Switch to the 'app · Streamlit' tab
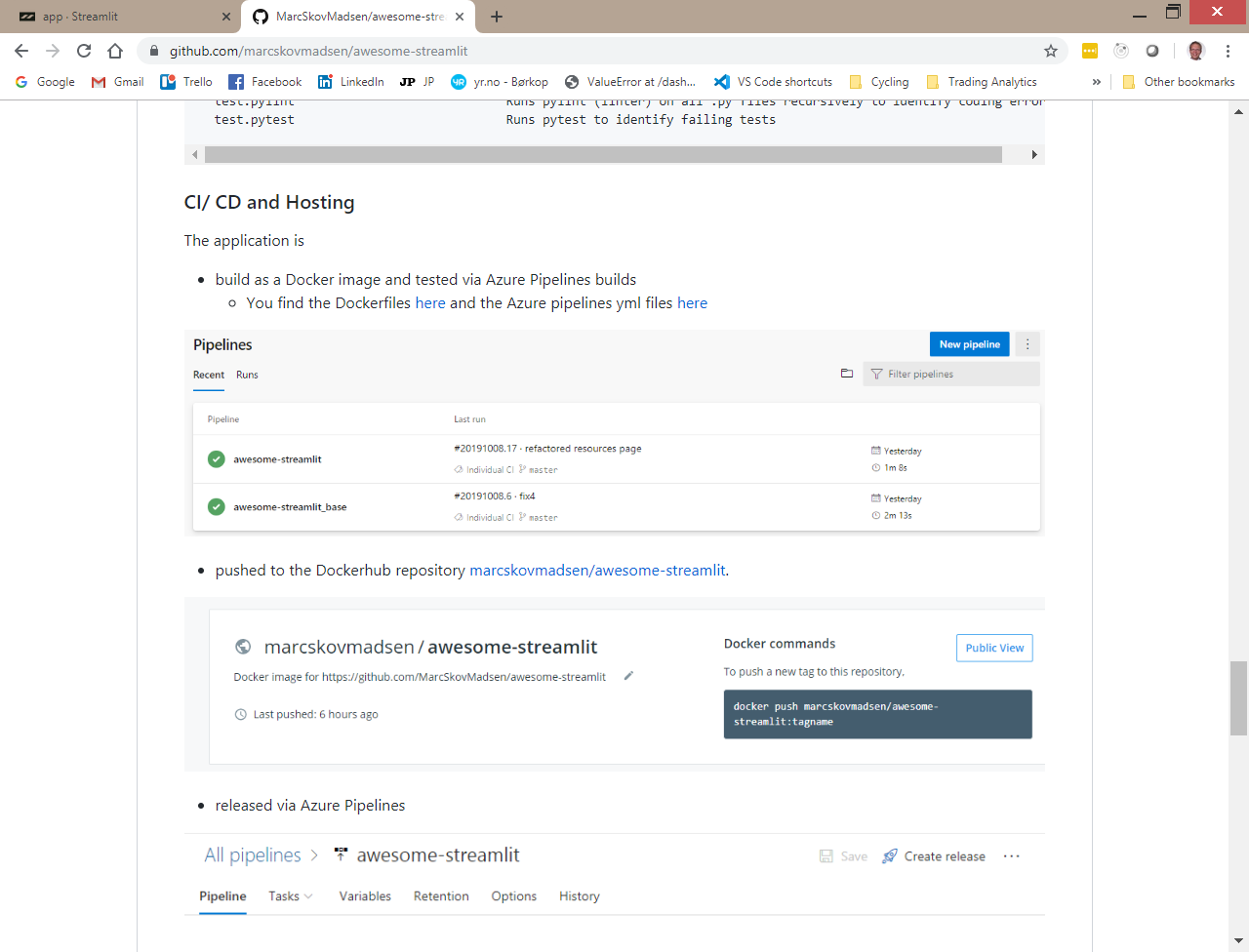 (x=123, y=17)
